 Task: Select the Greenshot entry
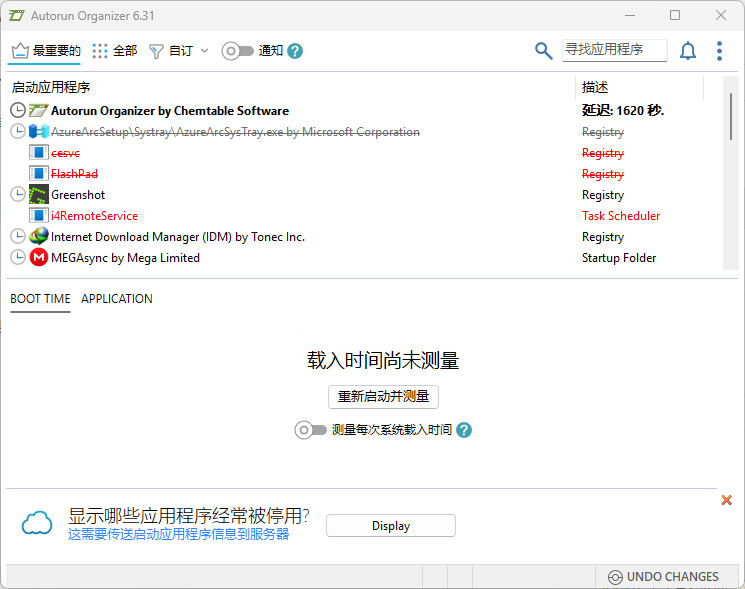[78, 195]
